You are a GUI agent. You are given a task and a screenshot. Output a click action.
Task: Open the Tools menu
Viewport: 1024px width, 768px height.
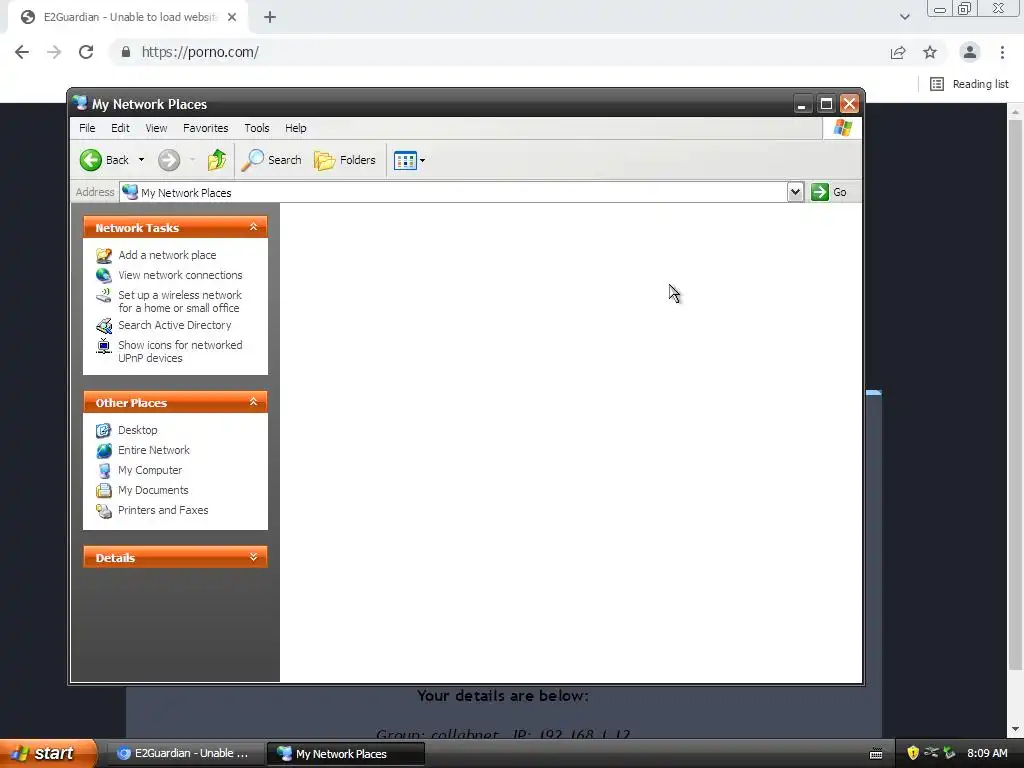coord(257,128)
